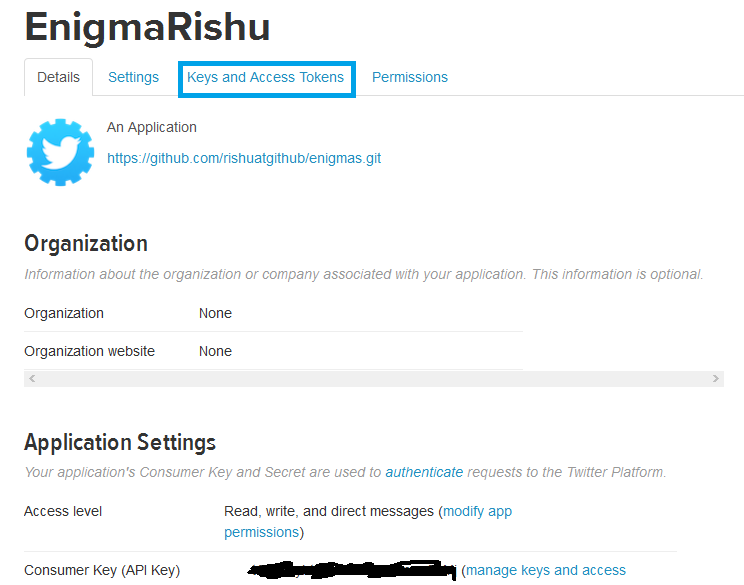Viewport: 744px width, 585px height.
Task: Switch to the Settings tab
Action: (x=133, y=78)
